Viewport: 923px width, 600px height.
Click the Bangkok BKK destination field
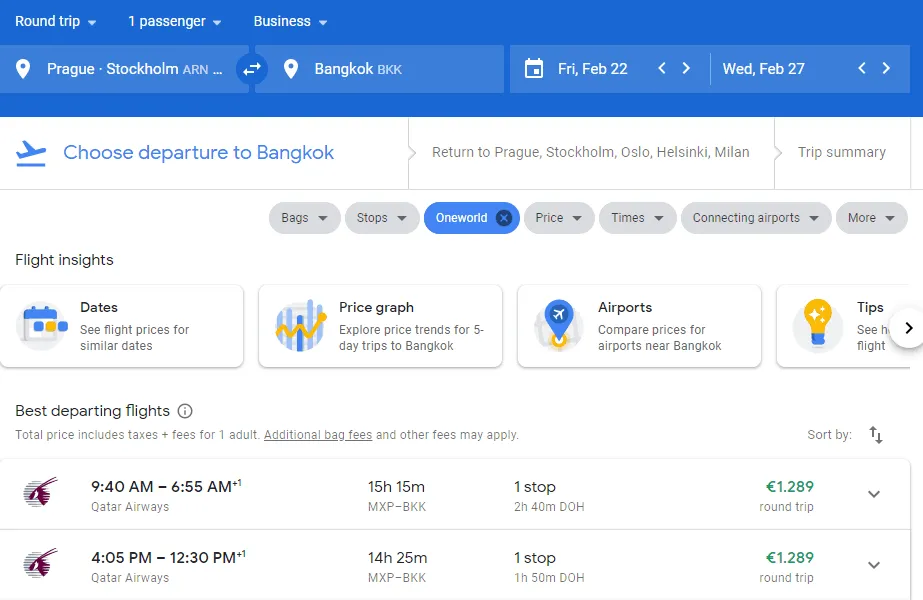click(380, 69)
